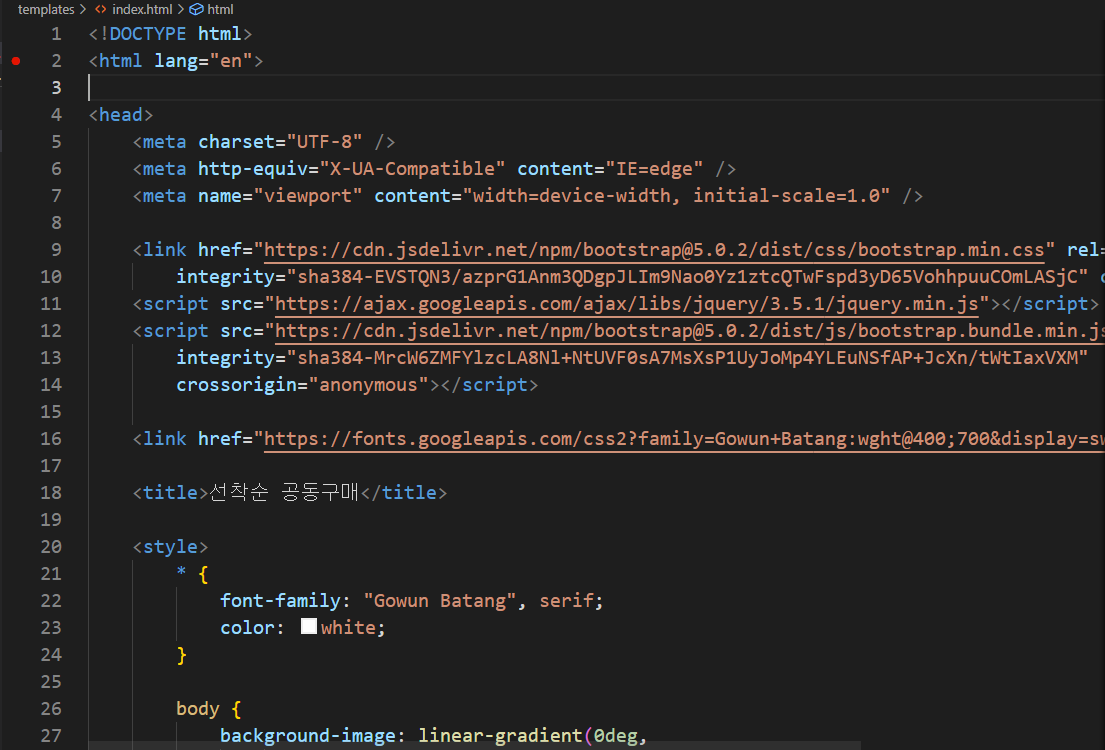Click the "viewport" name value
The width and height of the screenshot is (1105, 750).
tap(308, 196)
